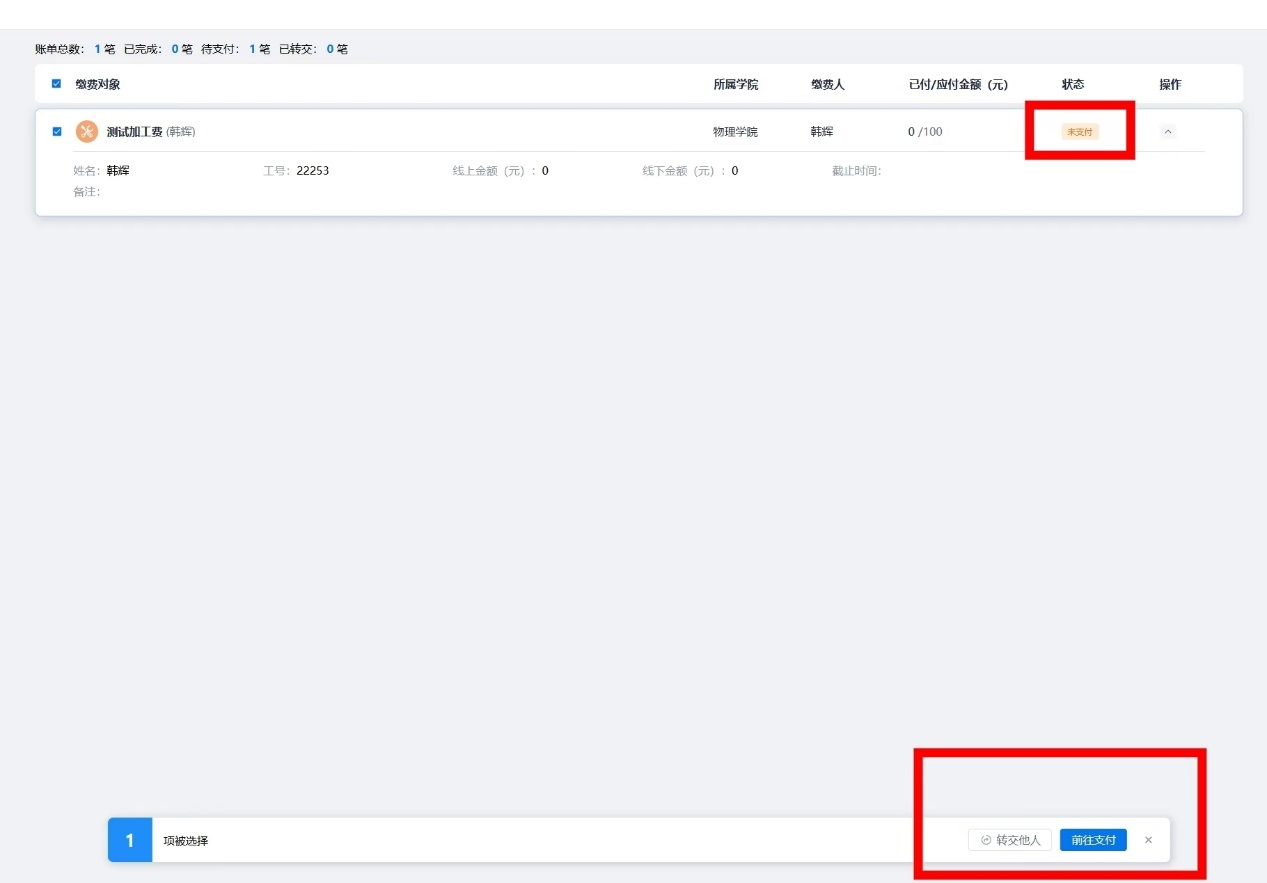Collapse the 测试加工费 row details chevron
1267x883 pixels.
(1168, 132)
